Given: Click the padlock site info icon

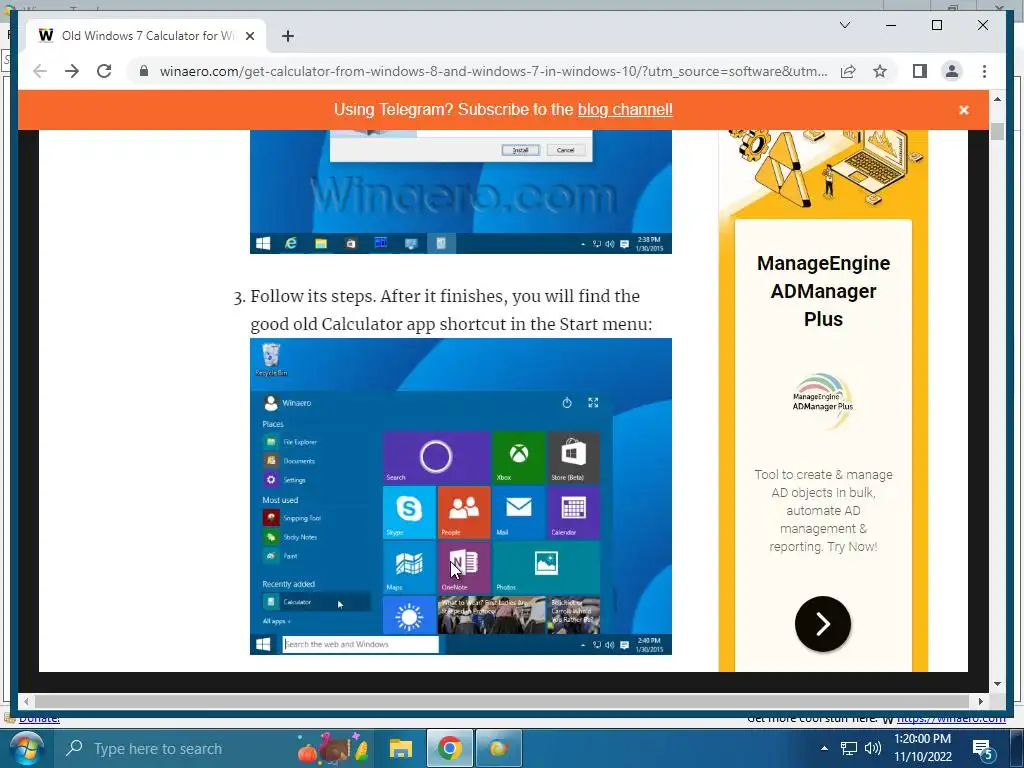Looking at the screenshot, I should pyautogui.click(x=144, y=71).
